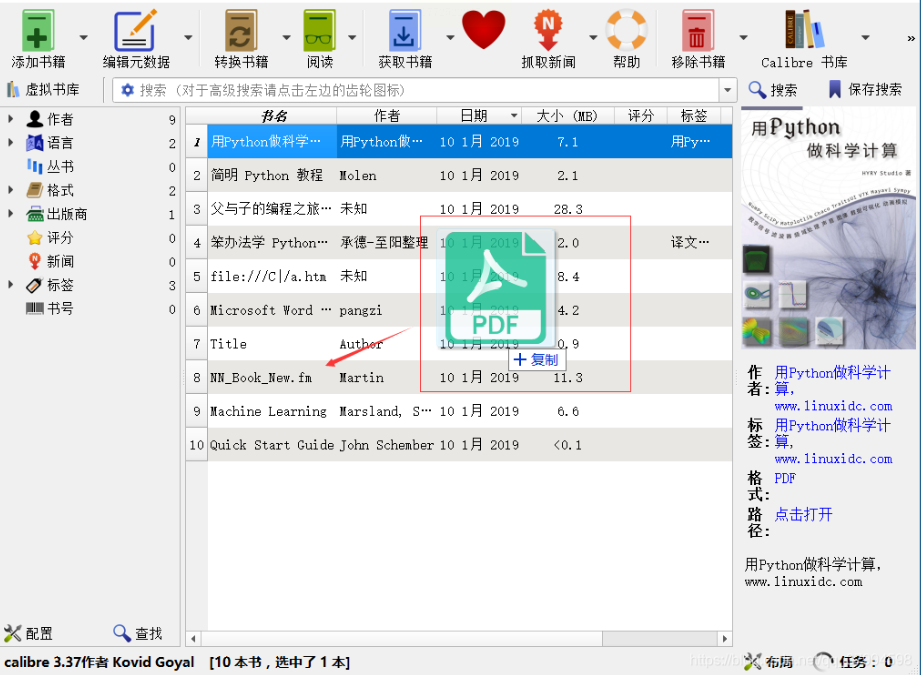This screenshot has height=675, width=921.
Task: Select the book row Microsoft Word by pangzi
Action: [470, 310]
